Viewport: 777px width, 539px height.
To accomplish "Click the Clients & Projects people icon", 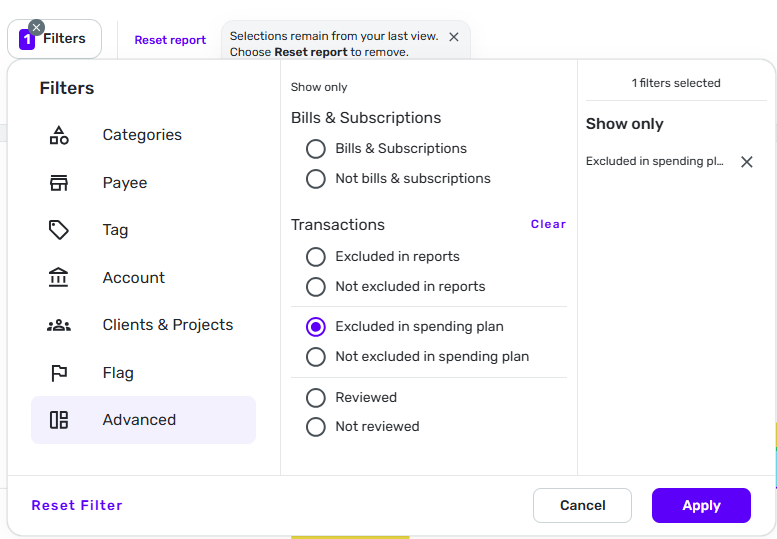I will (59, 325).
